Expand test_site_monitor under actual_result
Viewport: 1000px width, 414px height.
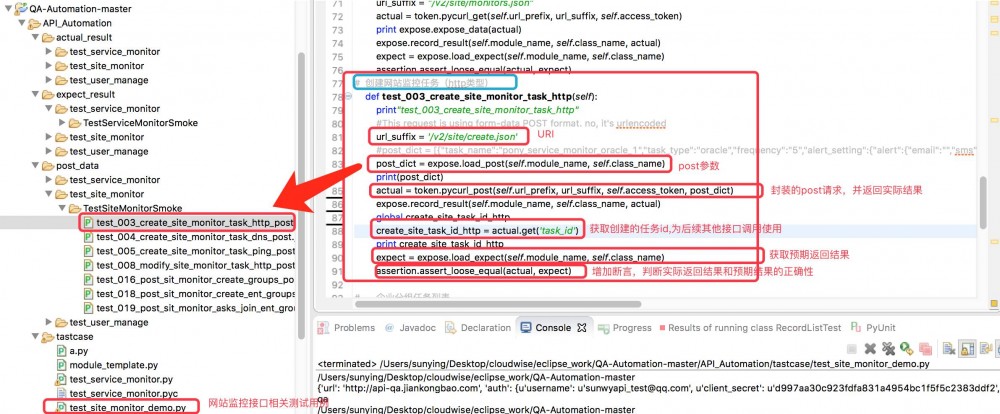tap(49, 66)
